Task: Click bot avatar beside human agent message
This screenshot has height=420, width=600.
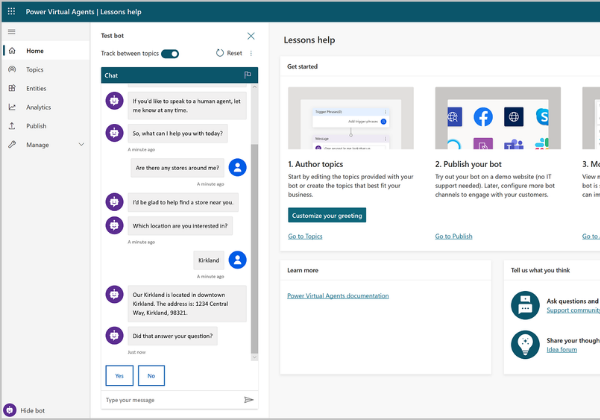Action: coord(114,101)
